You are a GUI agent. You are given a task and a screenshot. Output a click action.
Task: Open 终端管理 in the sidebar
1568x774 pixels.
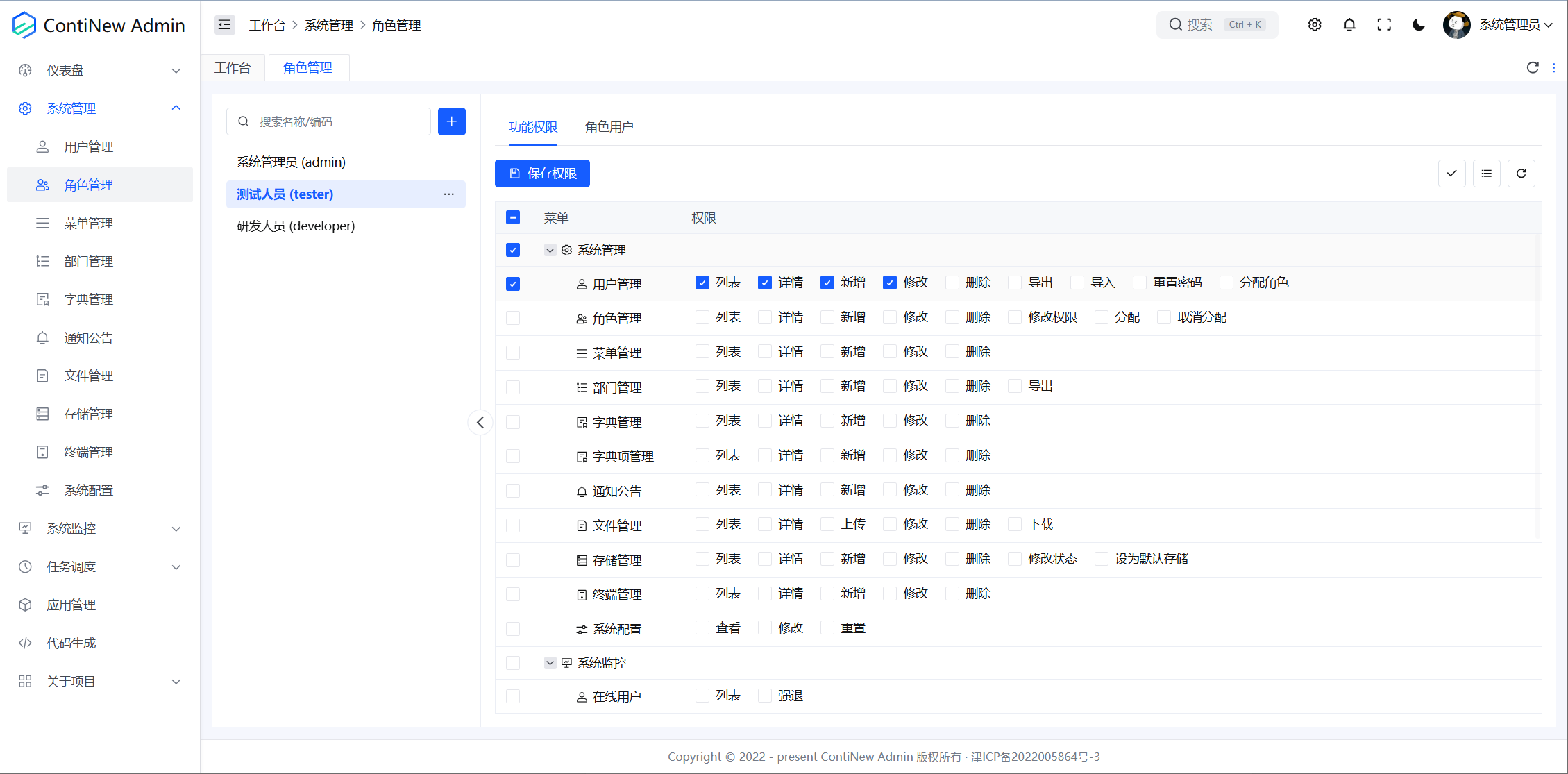[x=100, y=452]
